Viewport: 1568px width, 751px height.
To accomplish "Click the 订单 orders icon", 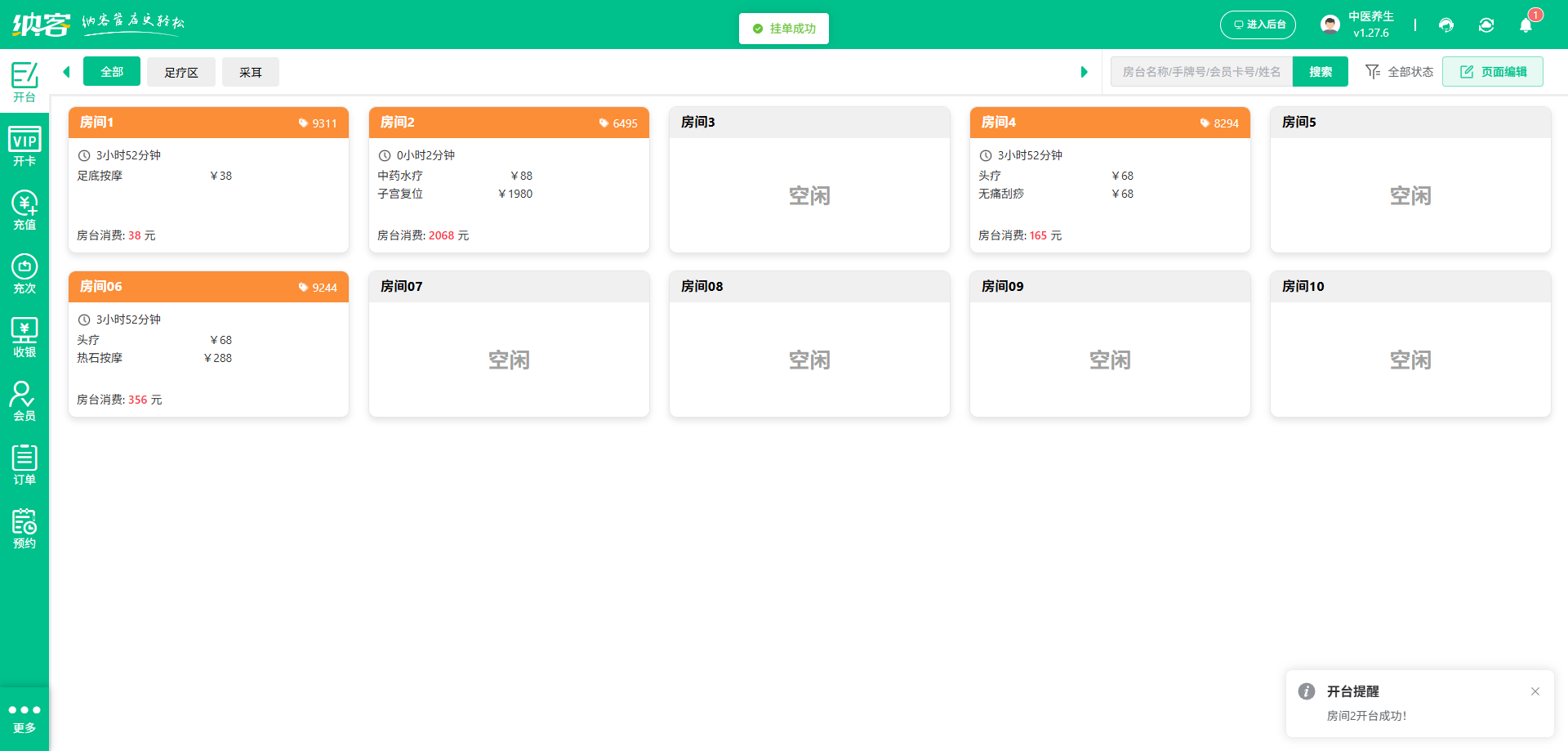I will pos(24,463).
